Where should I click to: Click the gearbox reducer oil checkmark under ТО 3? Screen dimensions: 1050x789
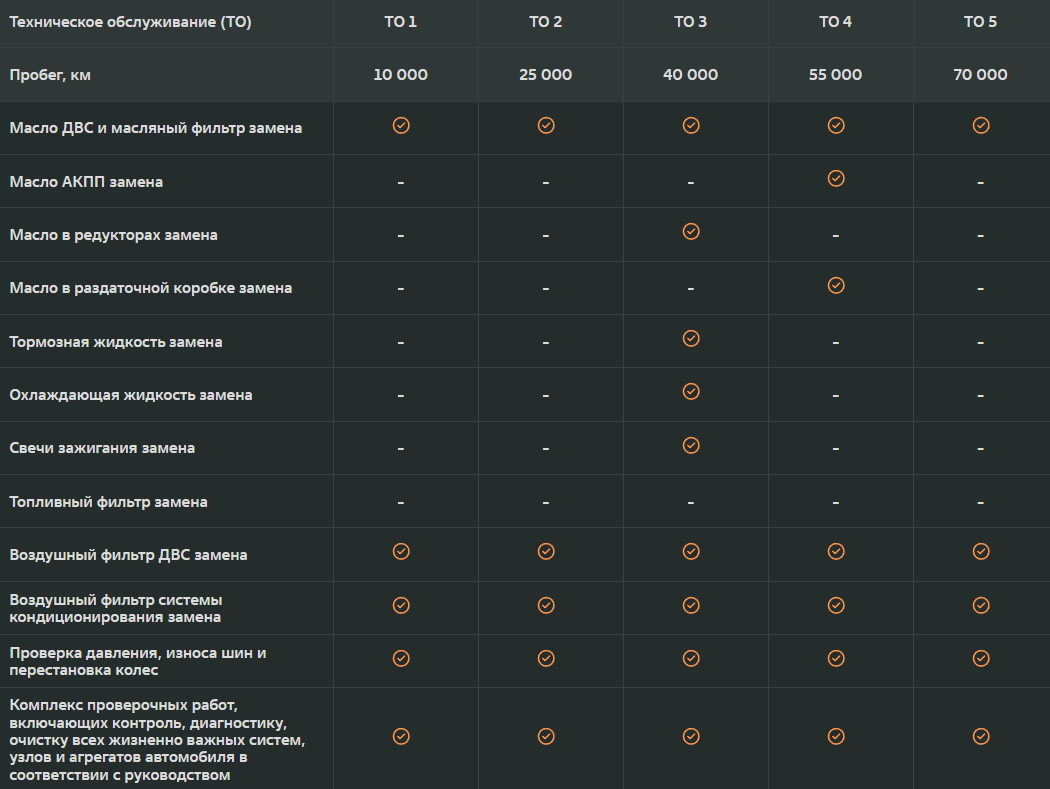(x=691, y=231)
